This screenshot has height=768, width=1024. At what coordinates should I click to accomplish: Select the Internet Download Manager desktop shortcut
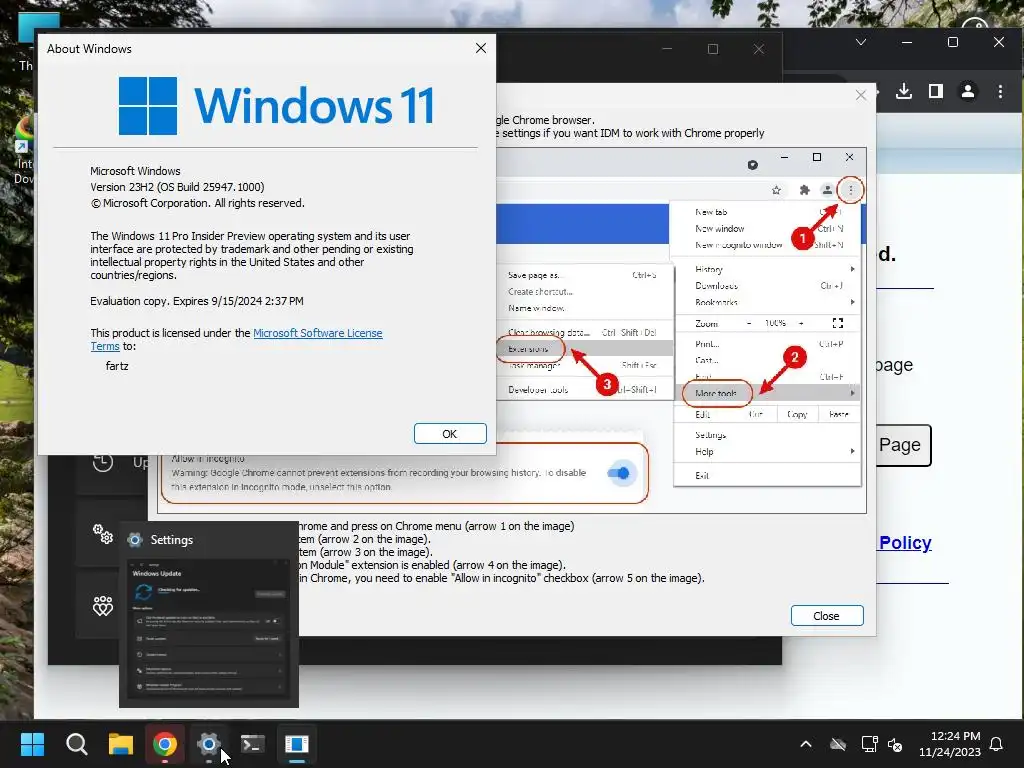[x=24, y=150]
